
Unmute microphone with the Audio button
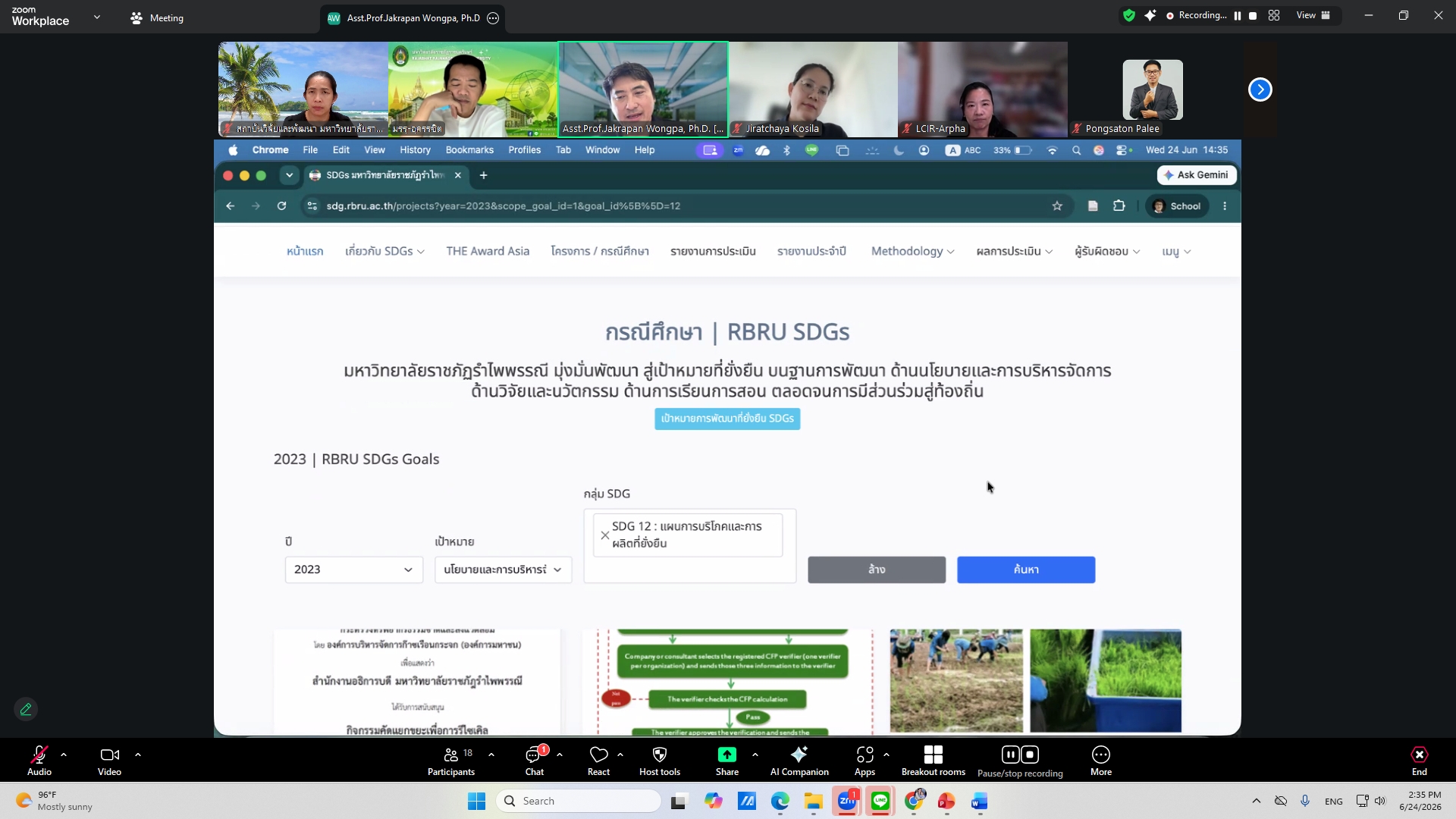[x=39, y=755]
